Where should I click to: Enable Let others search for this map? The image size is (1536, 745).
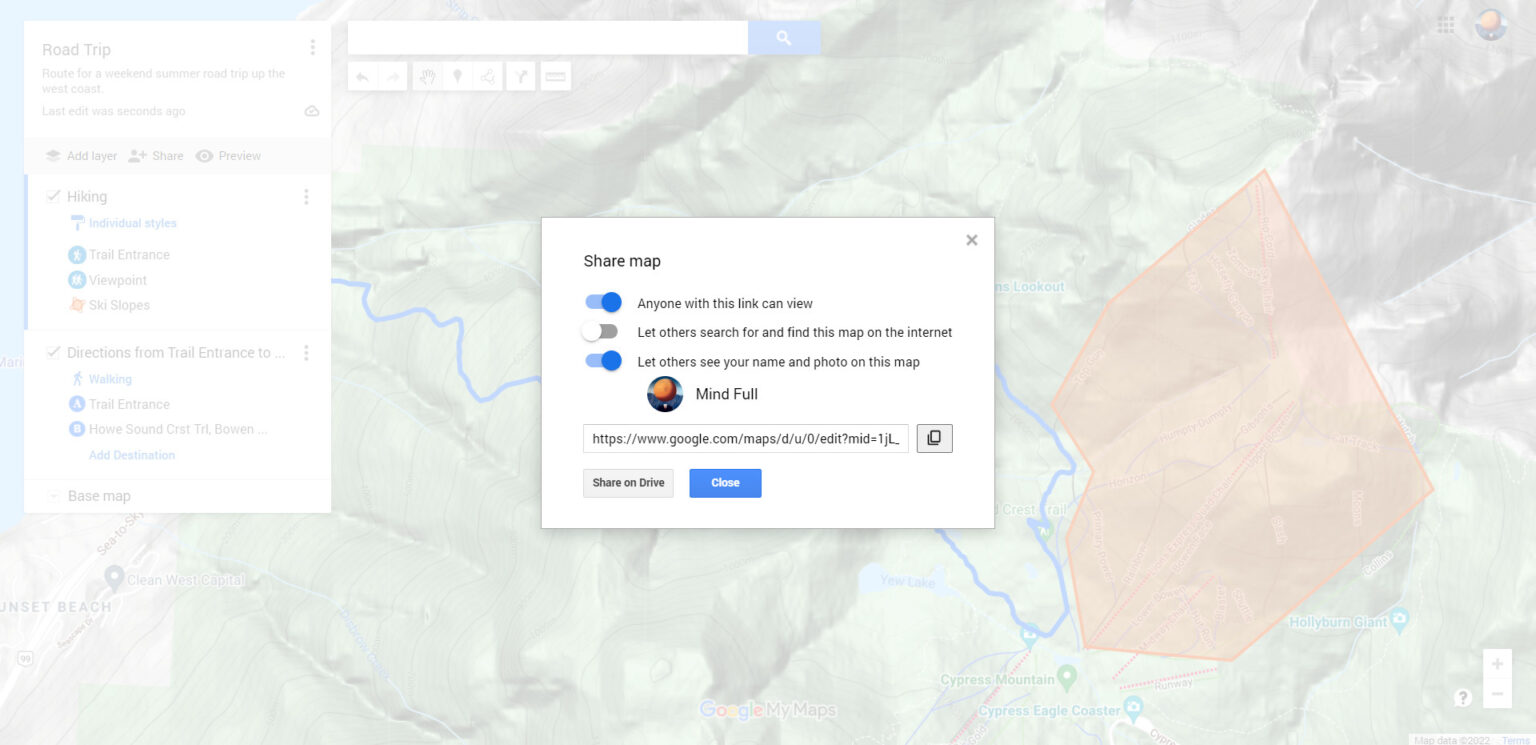(601, 331)
